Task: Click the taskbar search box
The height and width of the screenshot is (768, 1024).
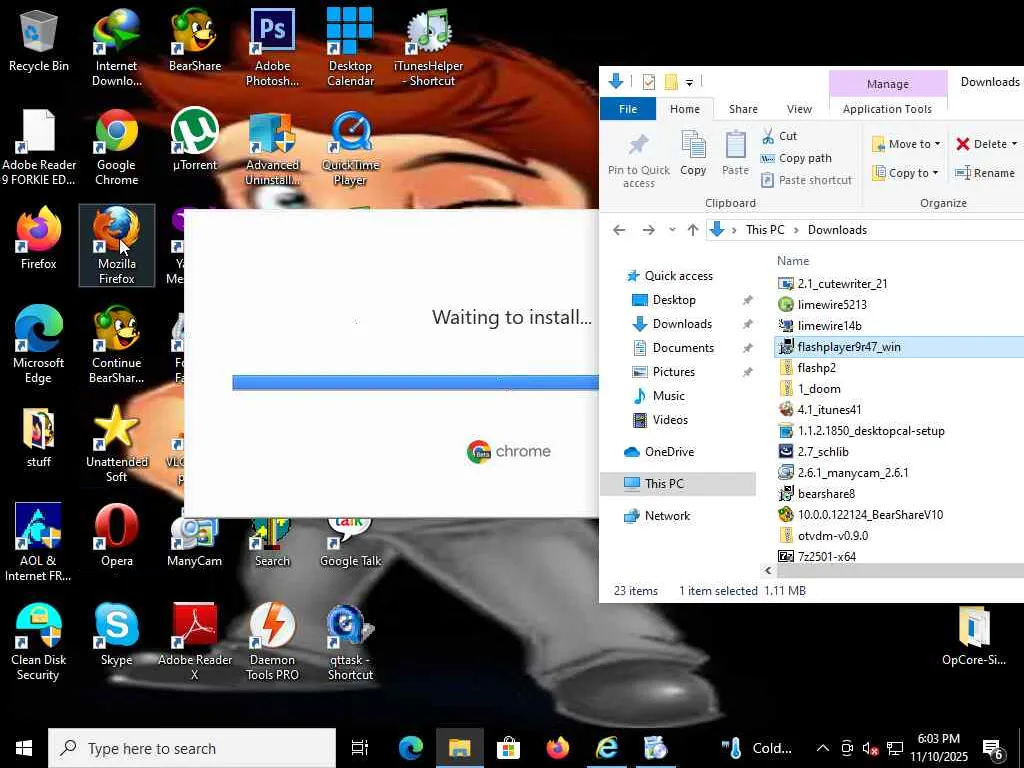Action: (x=192, y=748)
